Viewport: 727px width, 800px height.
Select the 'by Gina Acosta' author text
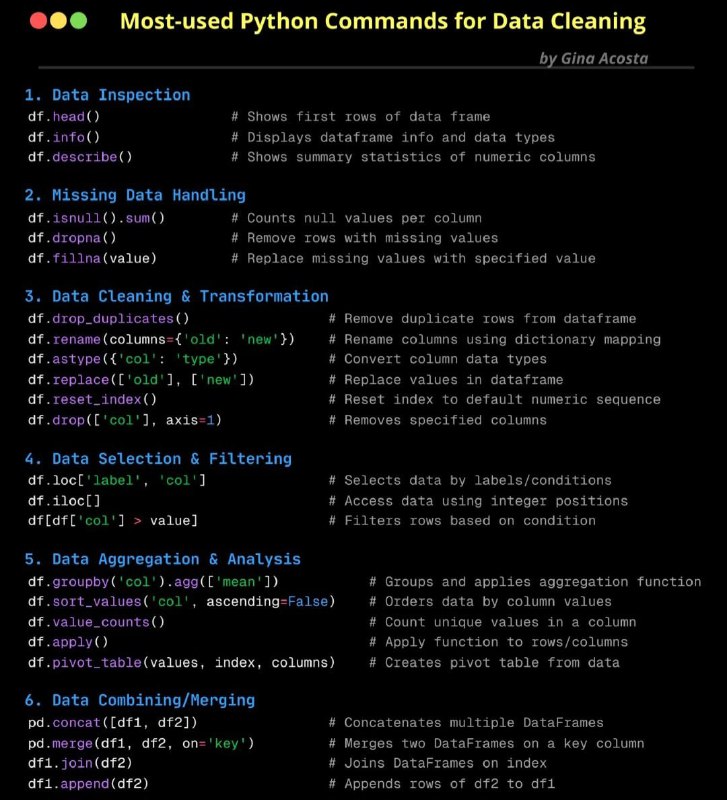[x=594, y=59]
